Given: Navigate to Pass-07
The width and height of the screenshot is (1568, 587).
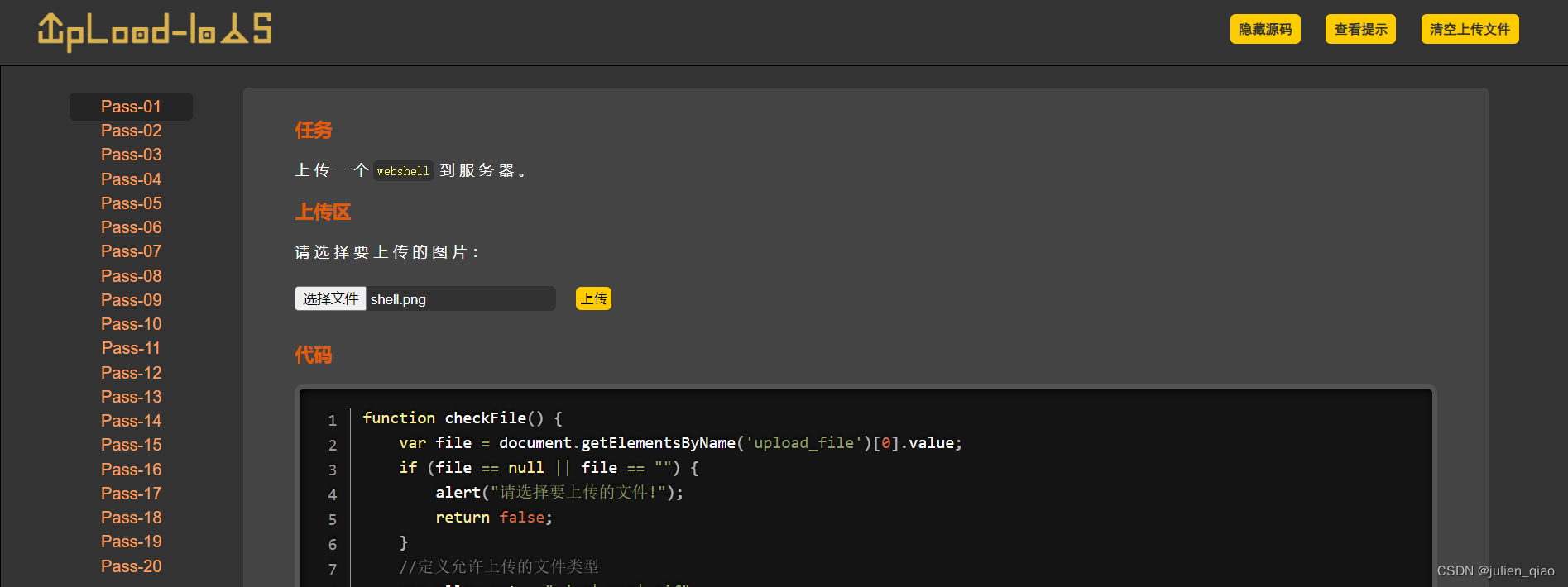Looking at the screenshot, I should (x=131, y=251).
